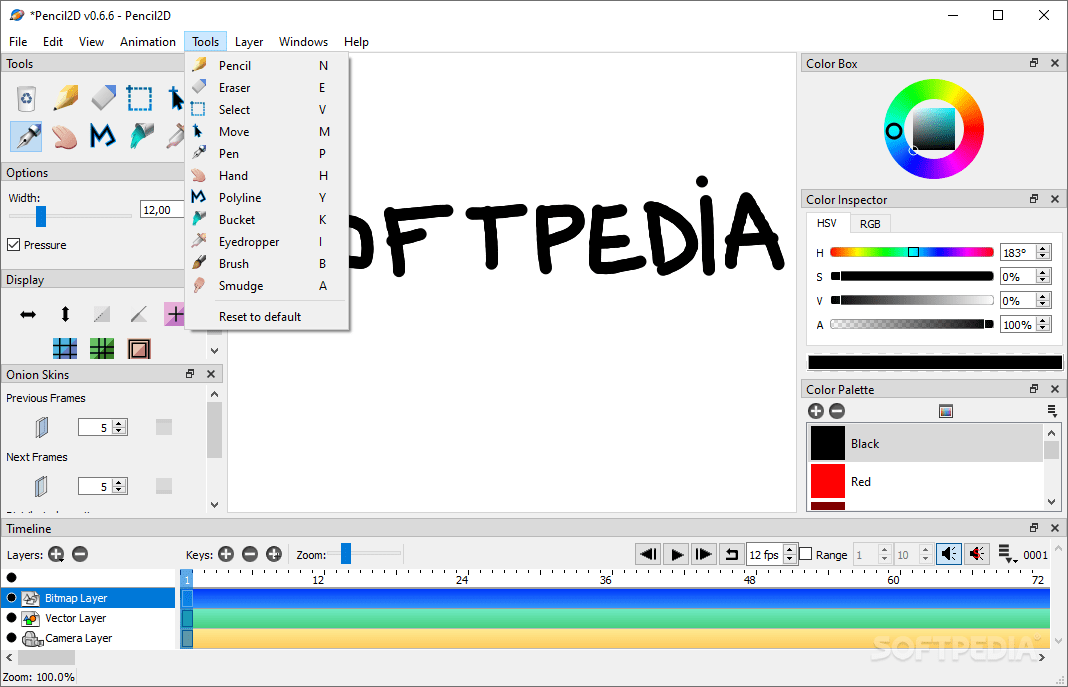The image size is (1068, 687).
Task: Open the timeline options dropdown
Action: point(1007,554)
